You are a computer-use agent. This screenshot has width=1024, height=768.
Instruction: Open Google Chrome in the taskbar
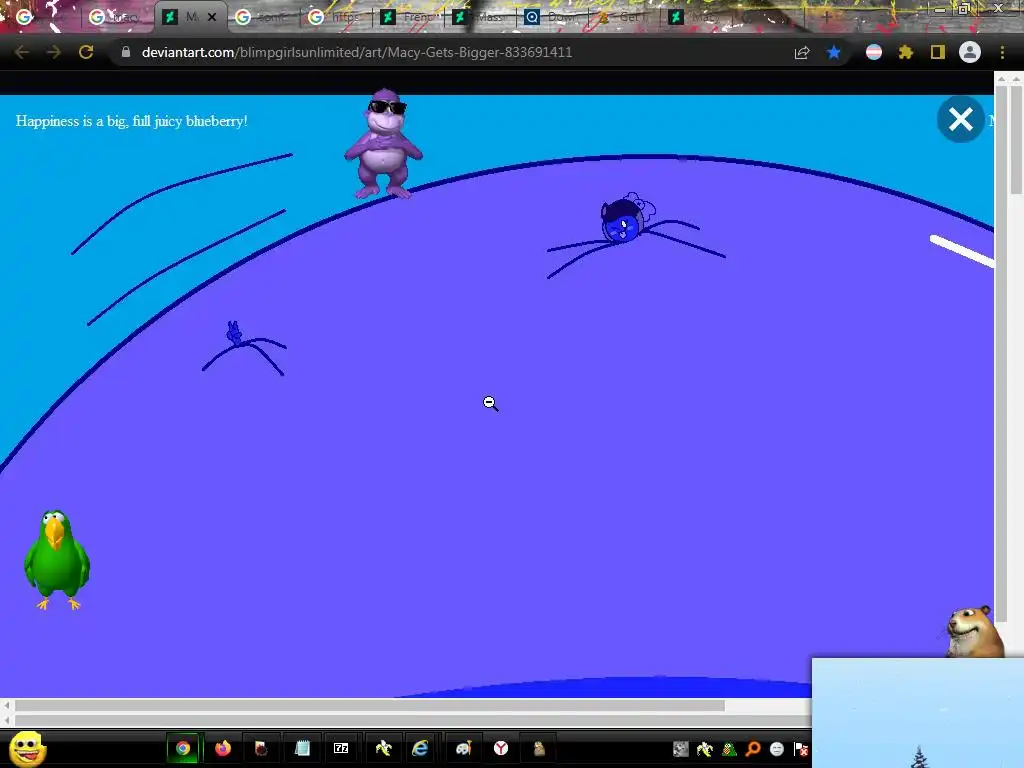pos(183,748)
